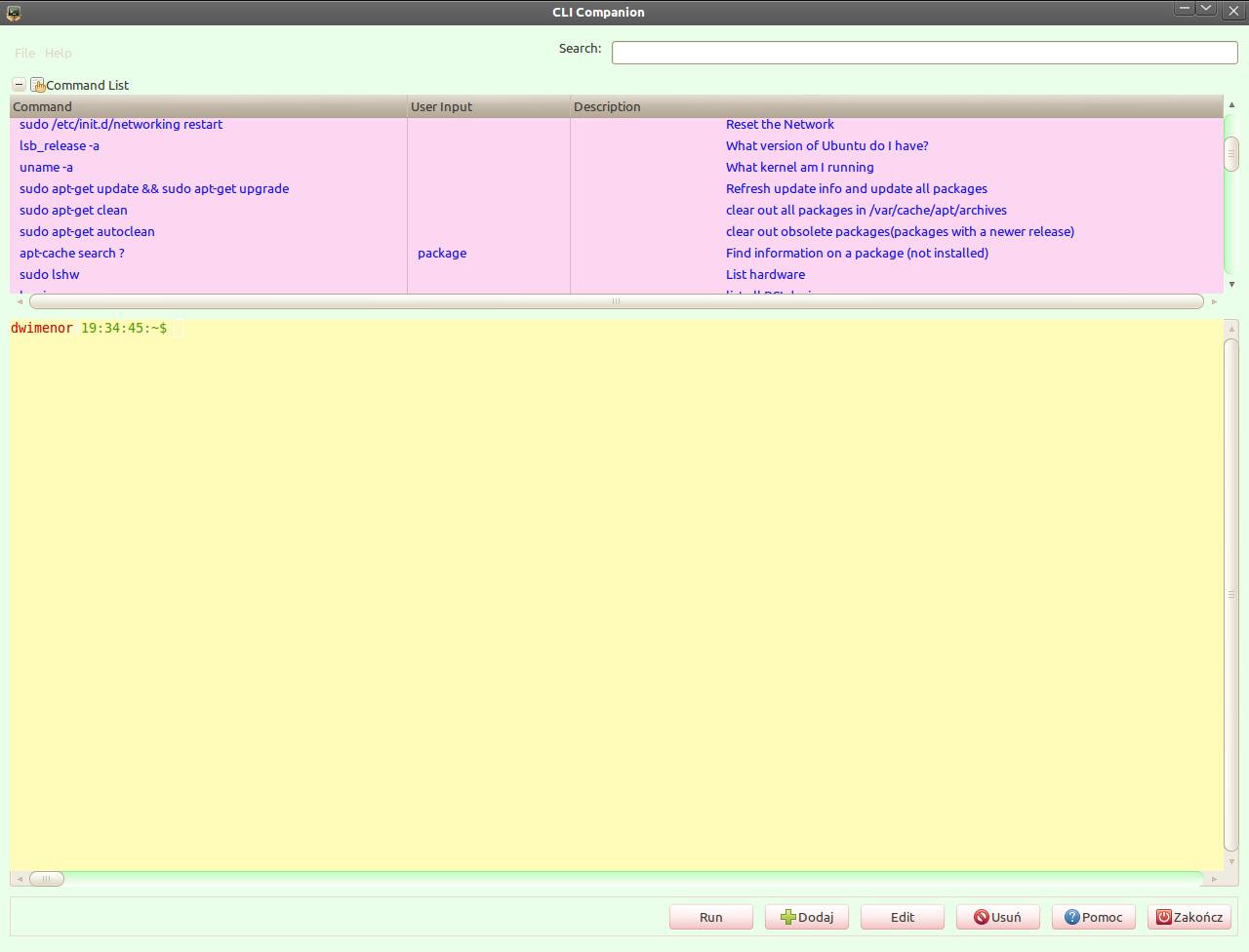This screenshot has height=952, width=1249.
Task: Click the command list scroll left arrow
Action: (20, 301)
